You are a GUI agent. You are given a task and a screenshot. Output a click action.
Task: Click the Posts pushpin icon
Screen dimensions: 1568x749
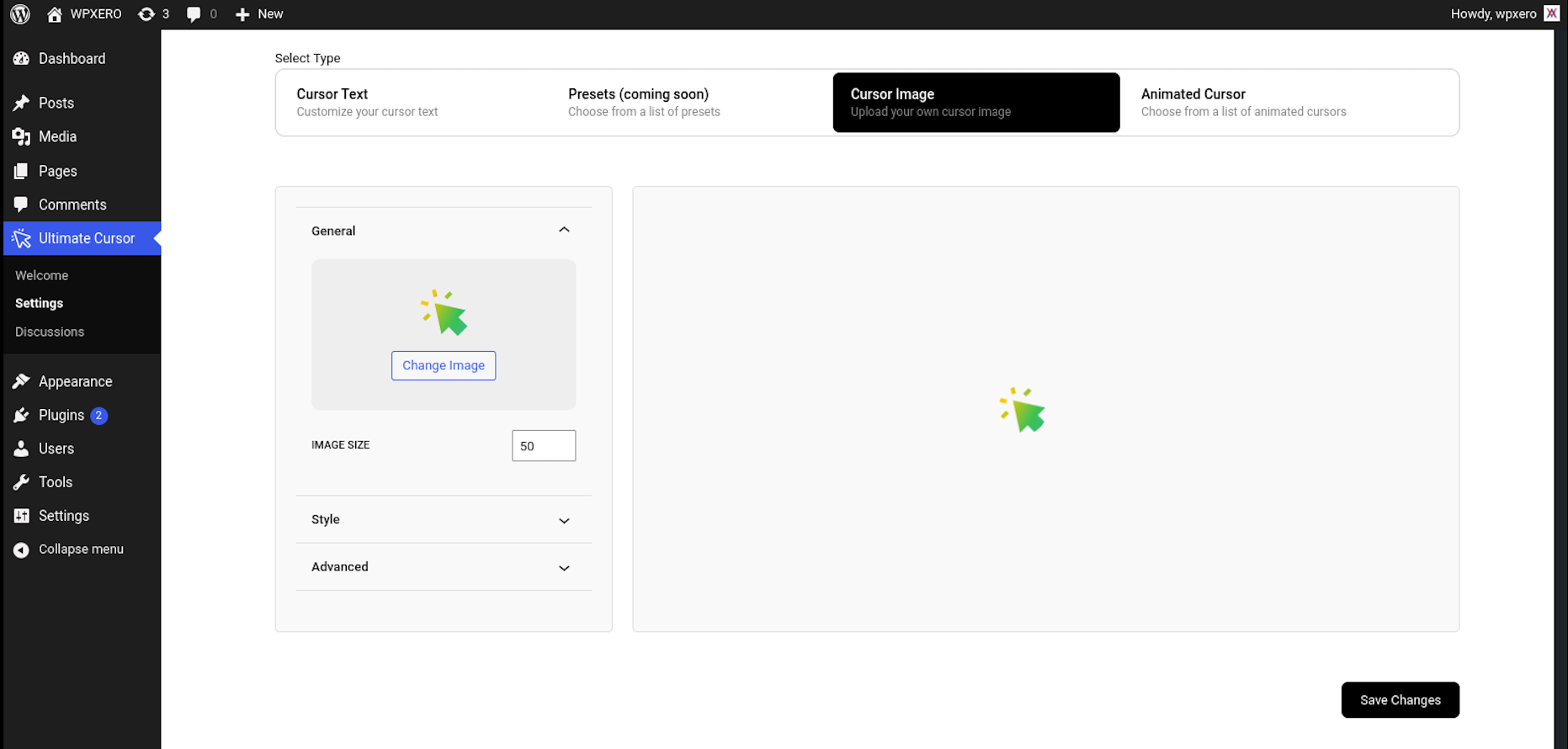click(x=22, y=104)
